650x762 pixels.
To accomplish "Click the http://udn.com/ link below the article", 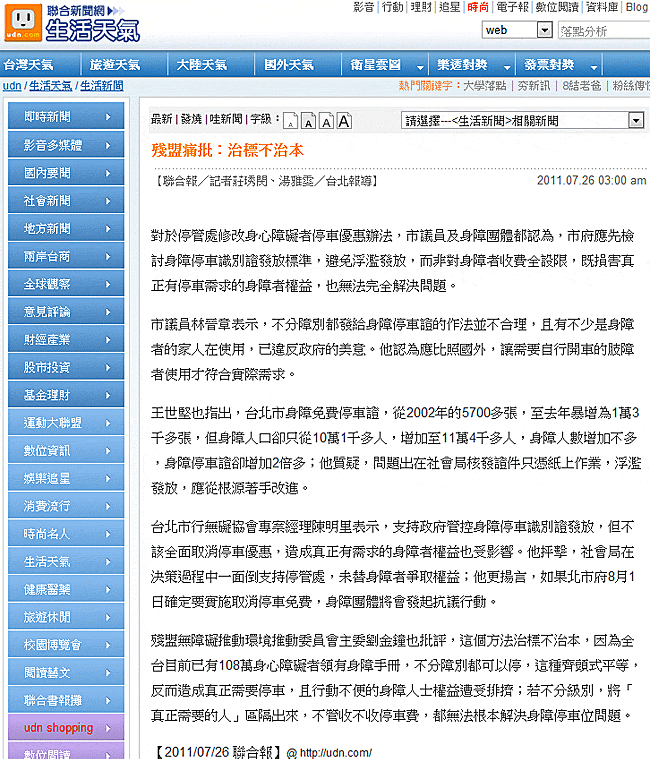I will [336, 753].
